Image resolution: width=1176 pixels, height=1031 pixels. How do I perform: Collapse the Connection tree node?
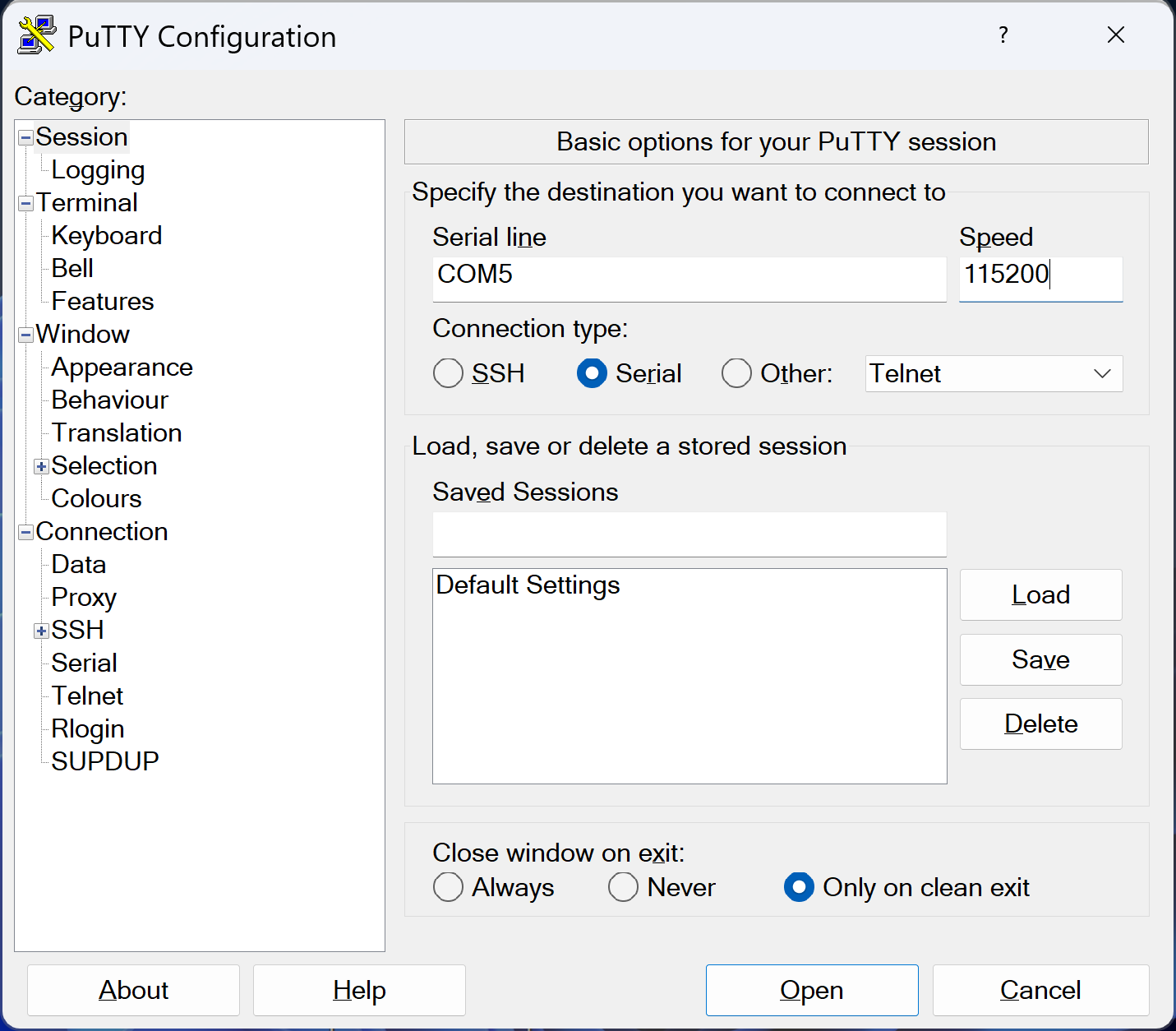[25, 532]
